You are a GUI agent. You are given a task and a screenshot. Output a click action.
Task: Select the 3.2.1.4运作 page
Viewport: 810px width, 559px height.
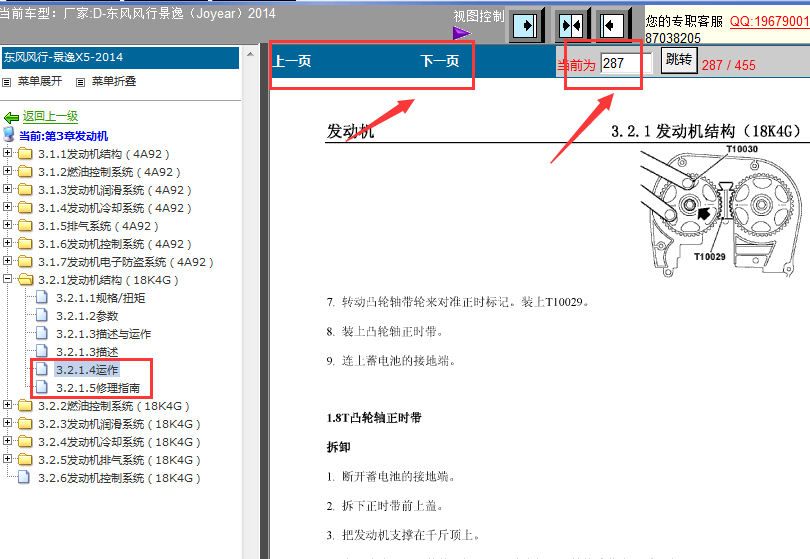click(87, 369)
